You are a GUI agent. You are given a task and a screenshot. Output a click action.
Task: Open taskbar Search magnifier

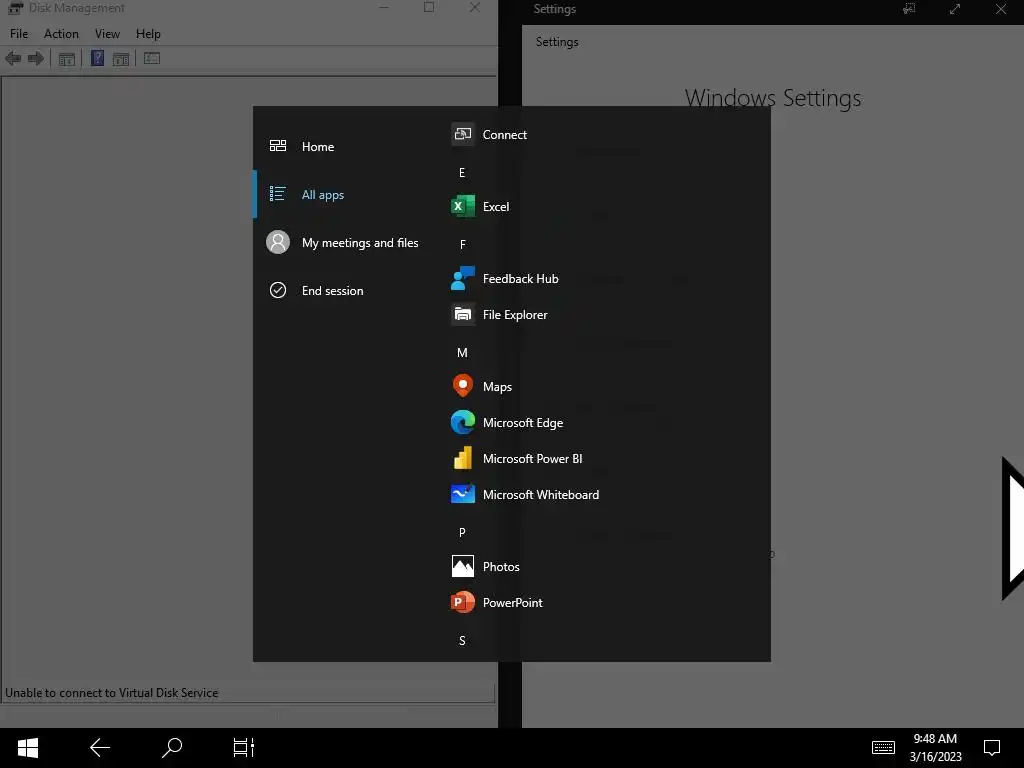pyautogui.click(x=172, y=748)
